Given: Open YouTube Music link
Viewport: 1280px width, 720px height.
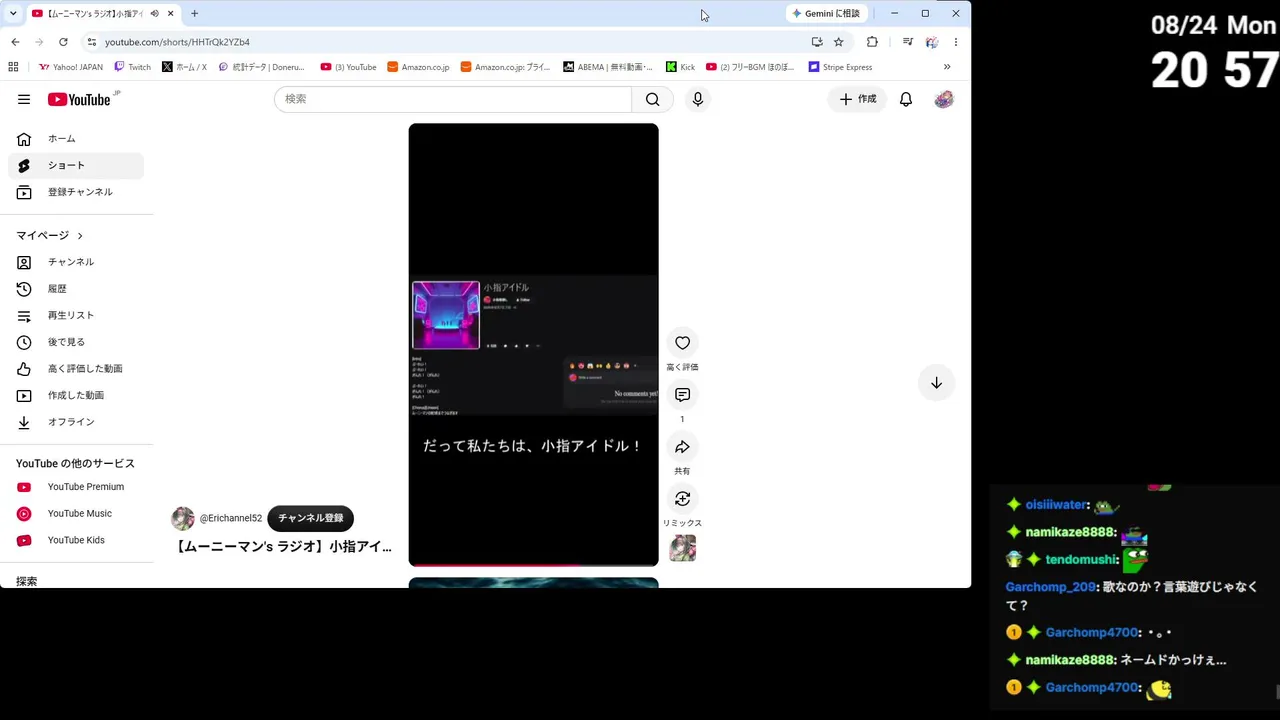Looking at the screenshot, I should [x=76, y=514].
